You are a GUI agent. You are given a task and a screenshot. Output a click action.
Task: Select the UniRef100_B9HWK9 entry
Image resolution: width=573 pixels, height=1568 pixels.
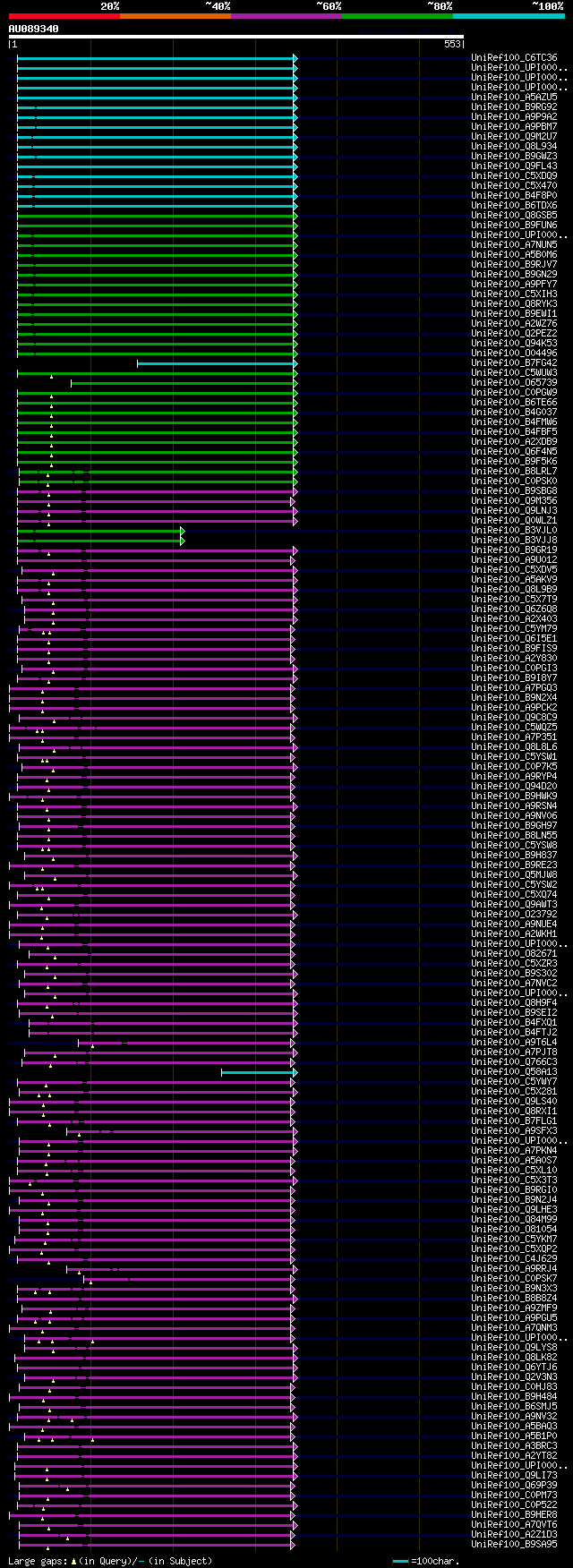coord(514,797)
